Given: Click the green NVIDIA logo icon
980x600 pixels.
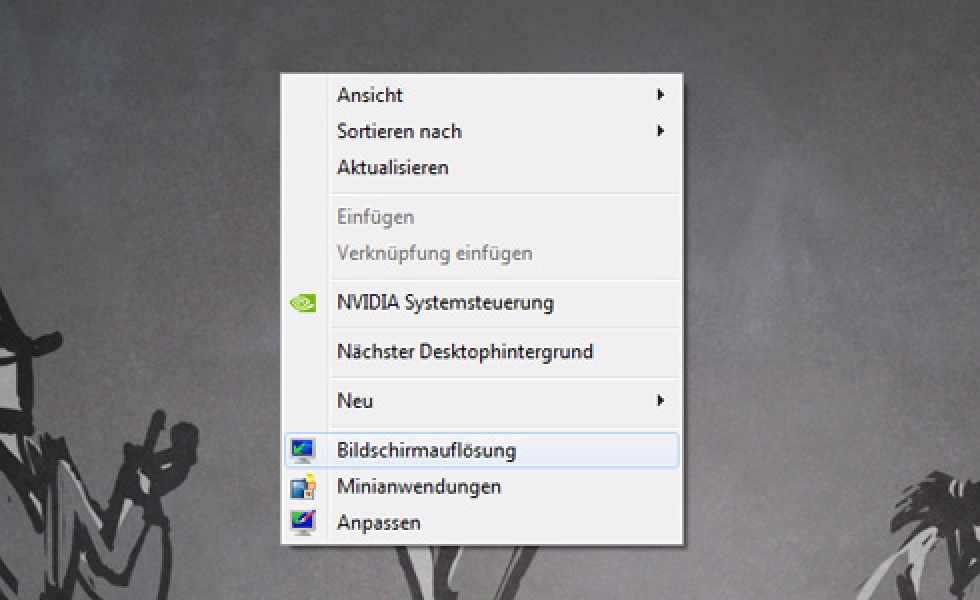Looking at the screenshot, I should 302,303.
